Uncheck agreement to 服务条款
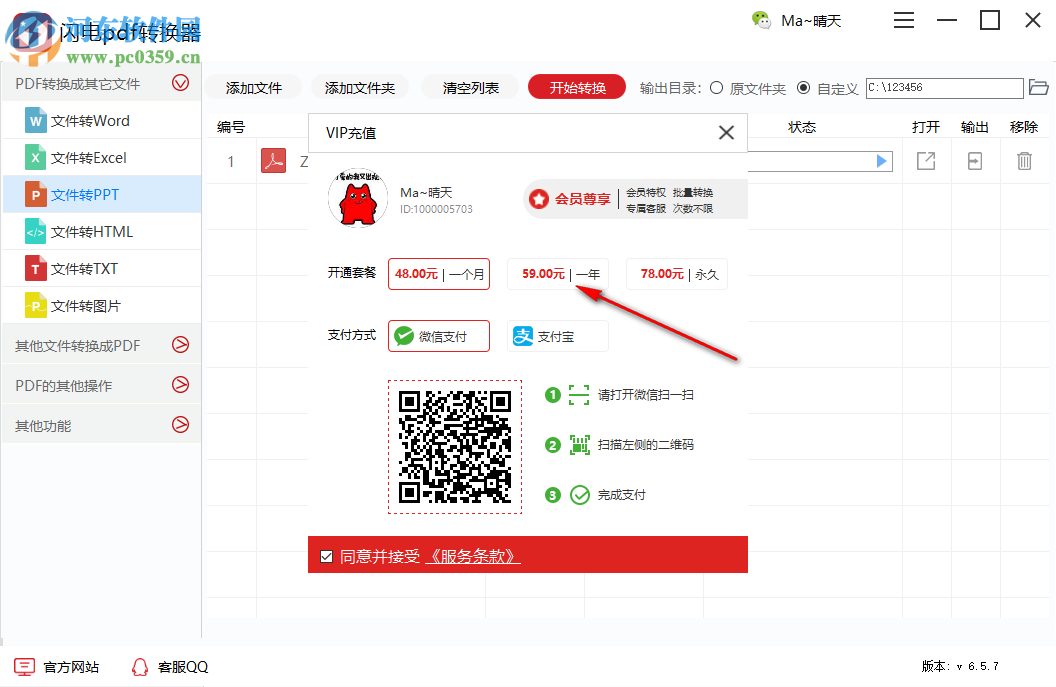Image resolution: width=1056 pixels, height=687 pixels. [326, 556]
